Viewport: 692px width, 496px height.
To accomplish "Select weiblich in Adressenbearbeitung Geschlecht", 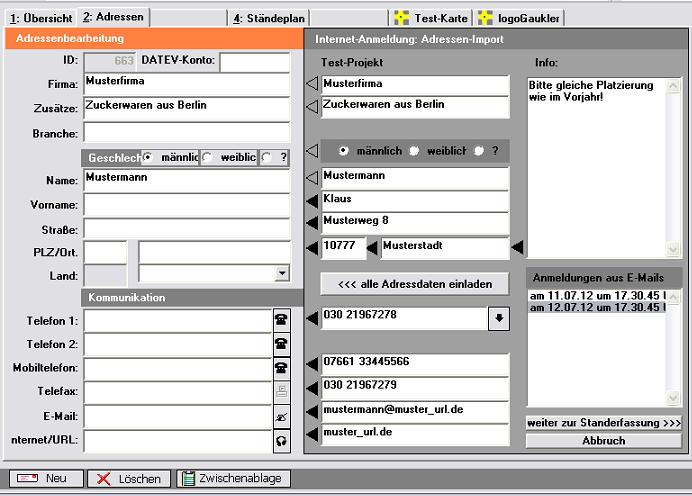I will 207,157.
